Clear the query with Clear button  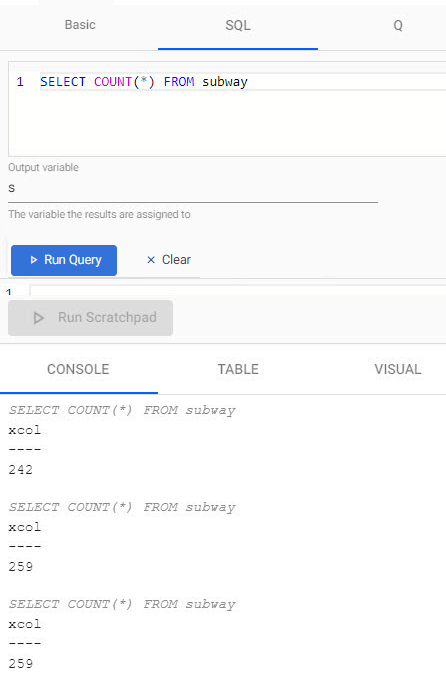click(169, 260)
